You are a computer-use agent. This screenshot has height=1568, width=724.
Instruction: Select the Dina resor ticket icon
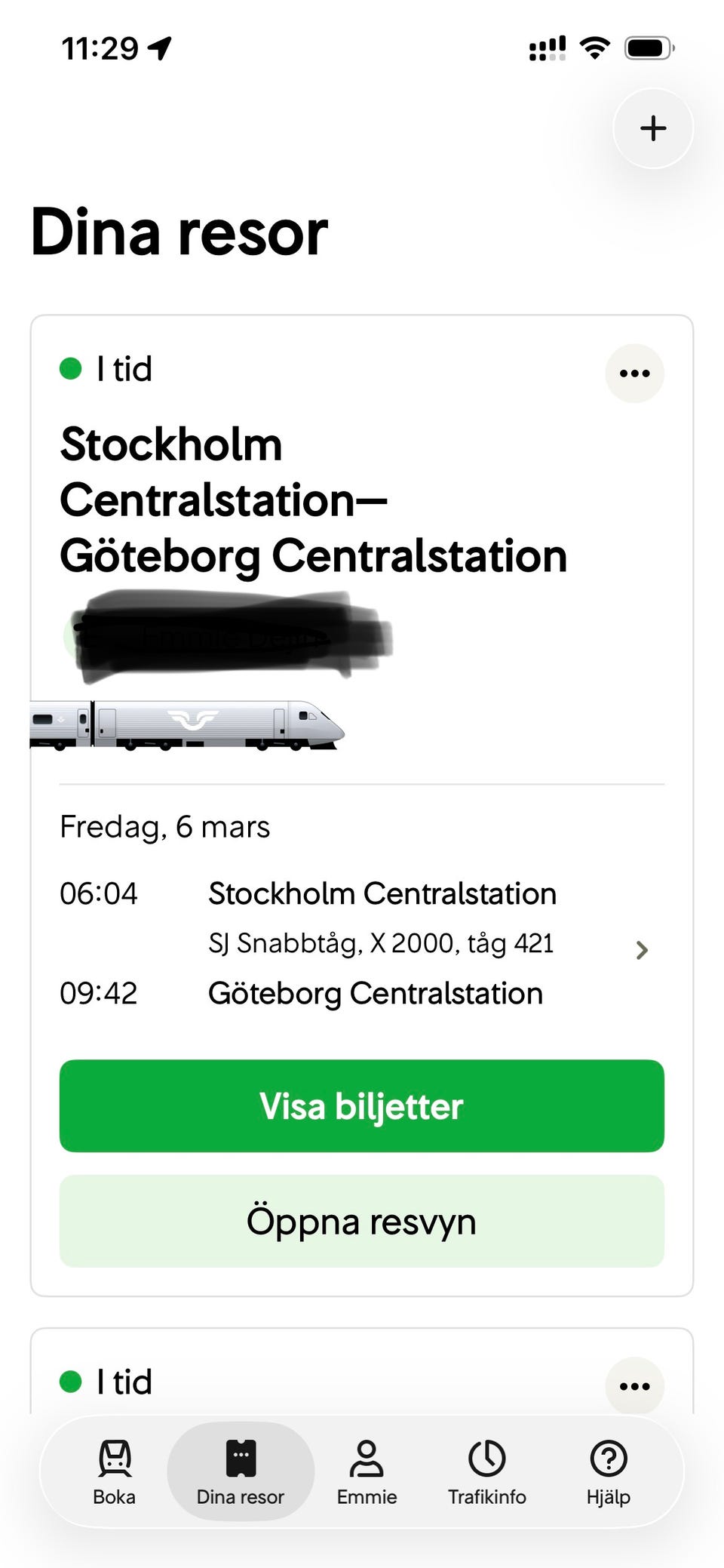tap(241, 1458)
